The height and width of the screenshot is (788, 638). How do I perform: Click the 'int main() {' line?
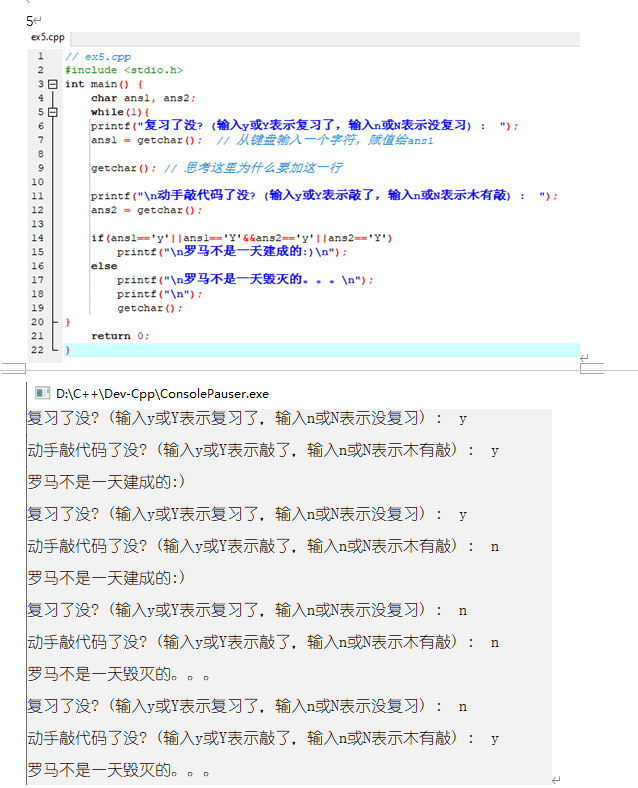pos(104,84)
